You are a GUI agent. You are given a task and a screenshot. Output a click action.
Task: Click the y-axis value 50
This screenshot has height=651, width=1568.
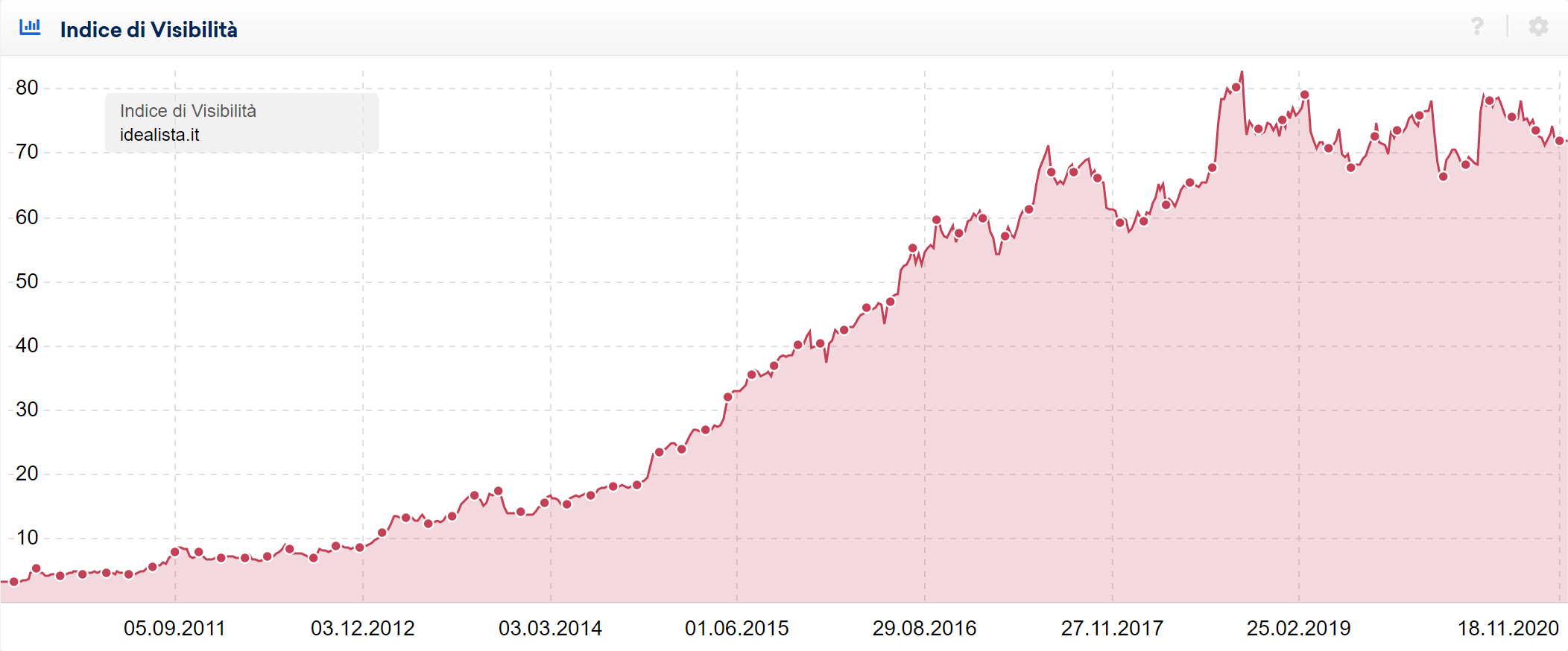click(x=27, y=282)
